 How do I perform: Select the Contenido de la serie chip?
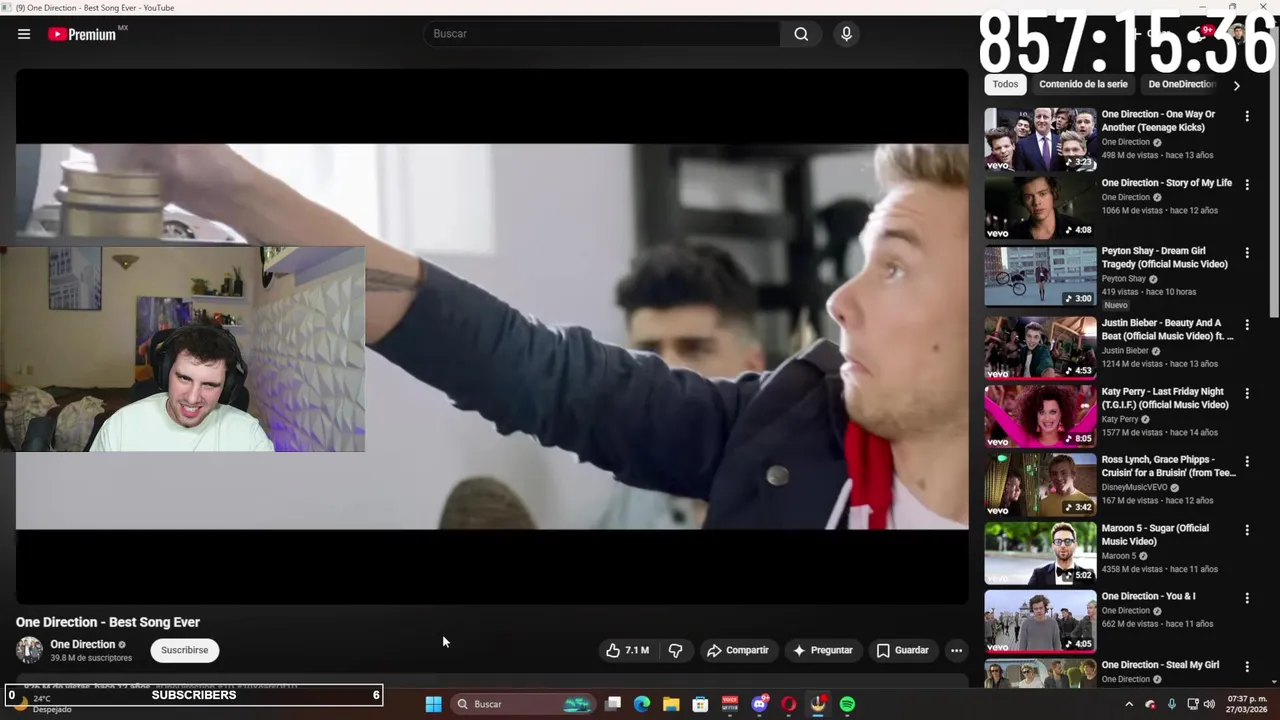pyautogui.click(x=1083, y=85)
